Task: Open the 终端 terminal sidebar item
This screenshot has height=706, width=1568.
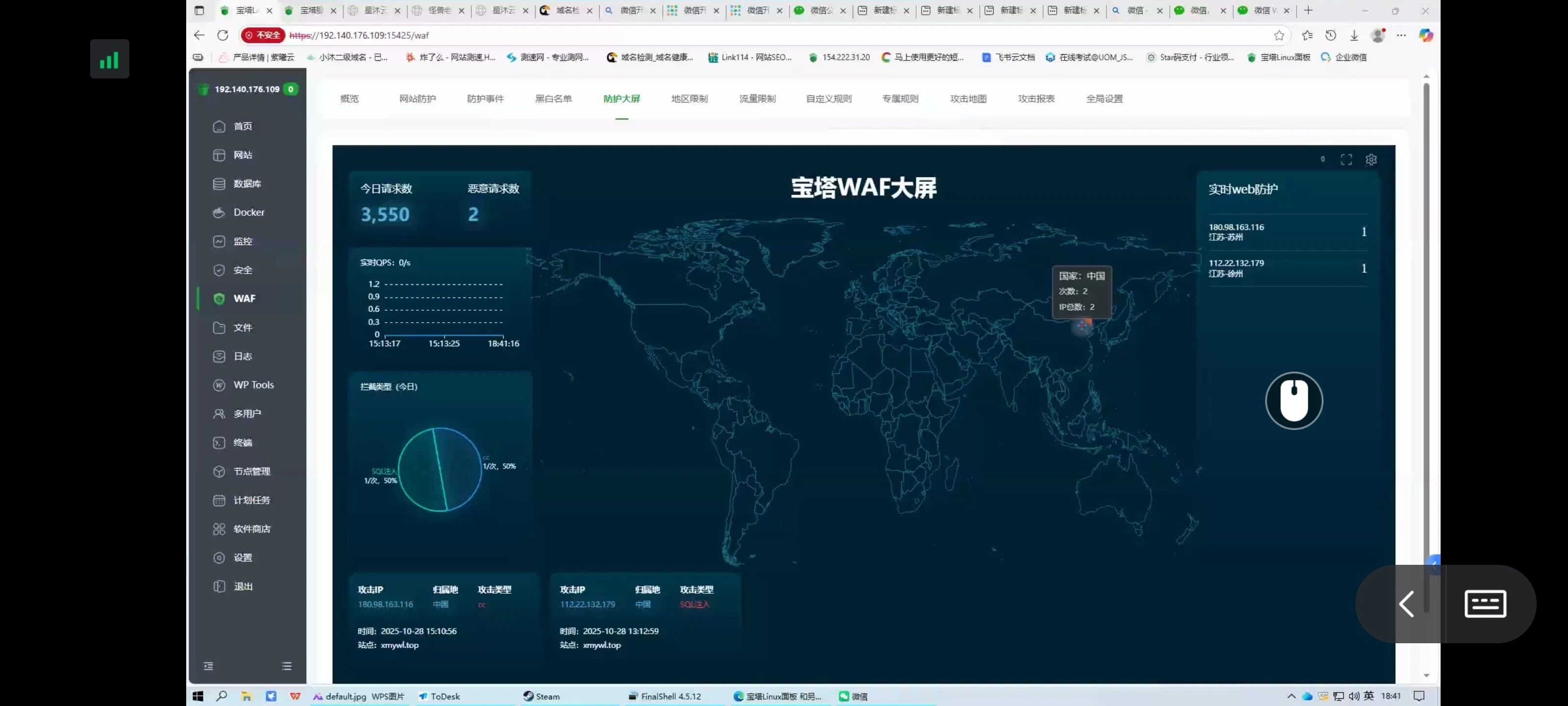Action: 242,442
